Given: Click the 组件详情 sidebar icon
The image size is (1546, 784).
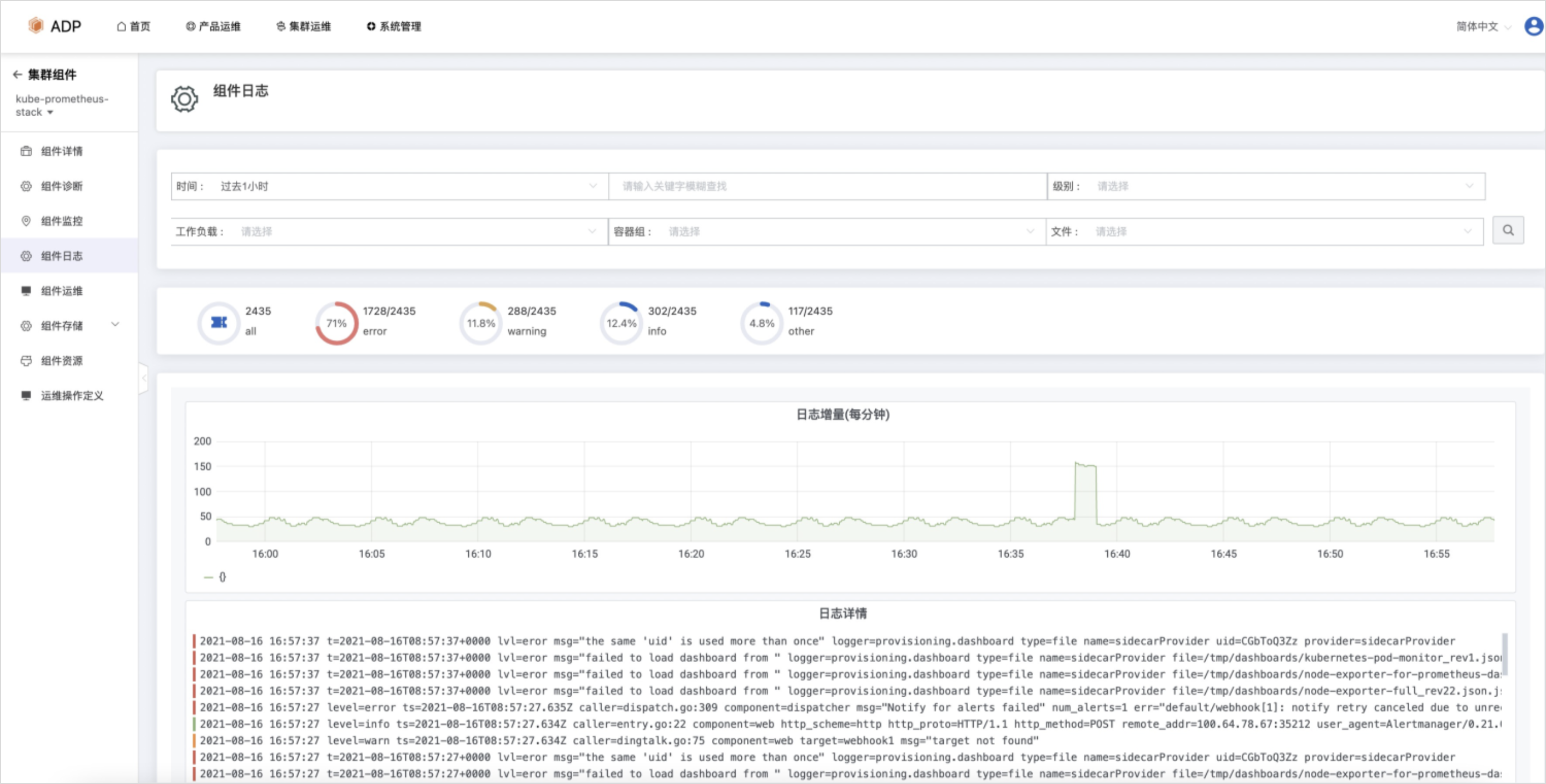Looking at the screenshot, I should pyautogui.click(x=26, y=151).
